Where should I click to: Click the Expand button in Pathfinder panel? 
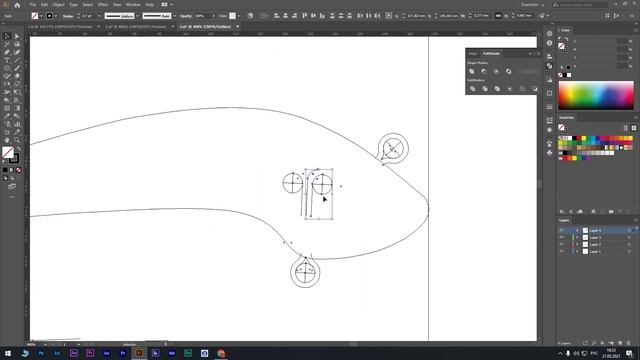[528, 71]
